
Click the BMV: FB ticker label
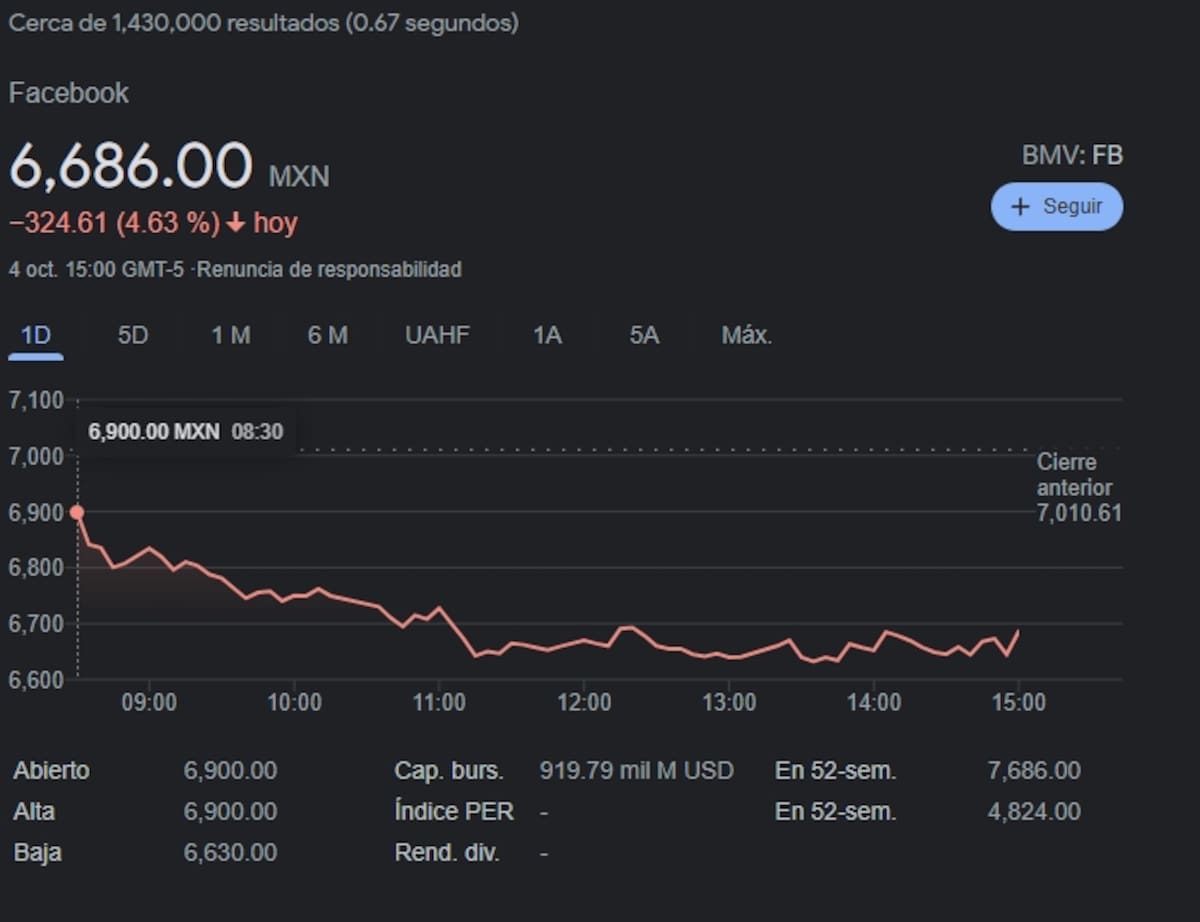coord(1072,156)
